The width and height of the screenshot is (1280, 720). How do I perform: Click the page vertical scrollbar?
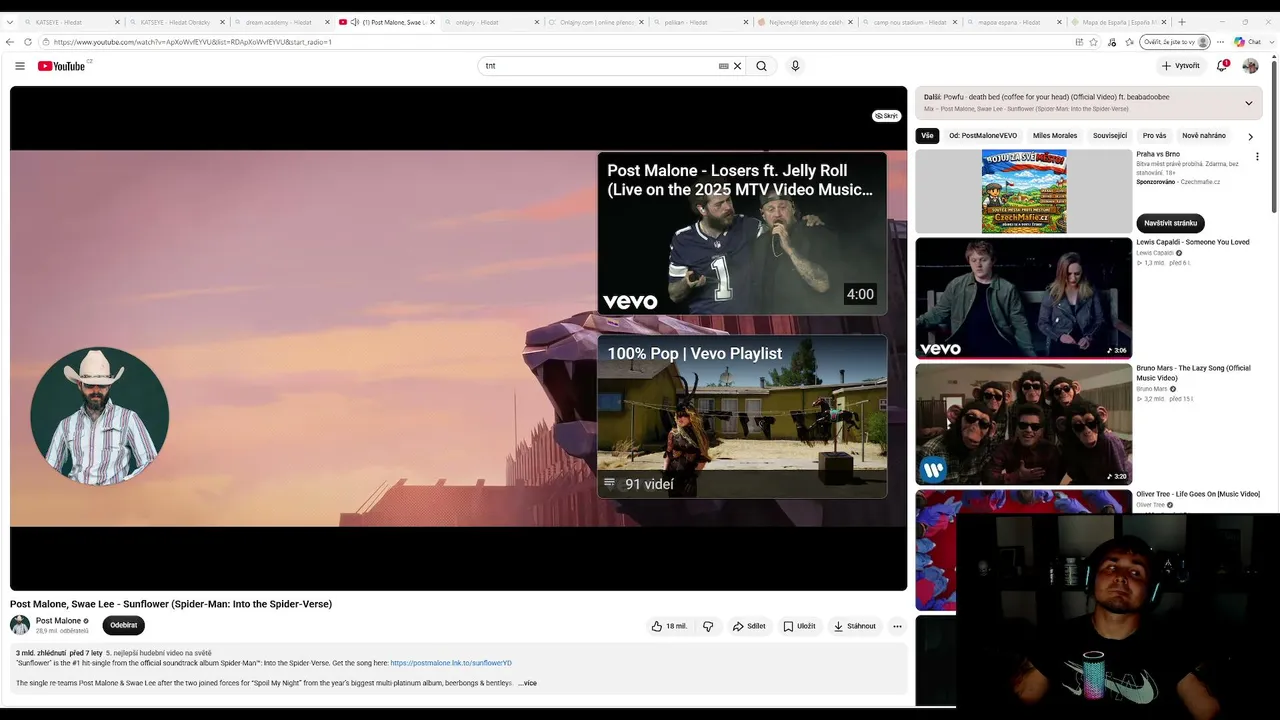pos(1274,135)
